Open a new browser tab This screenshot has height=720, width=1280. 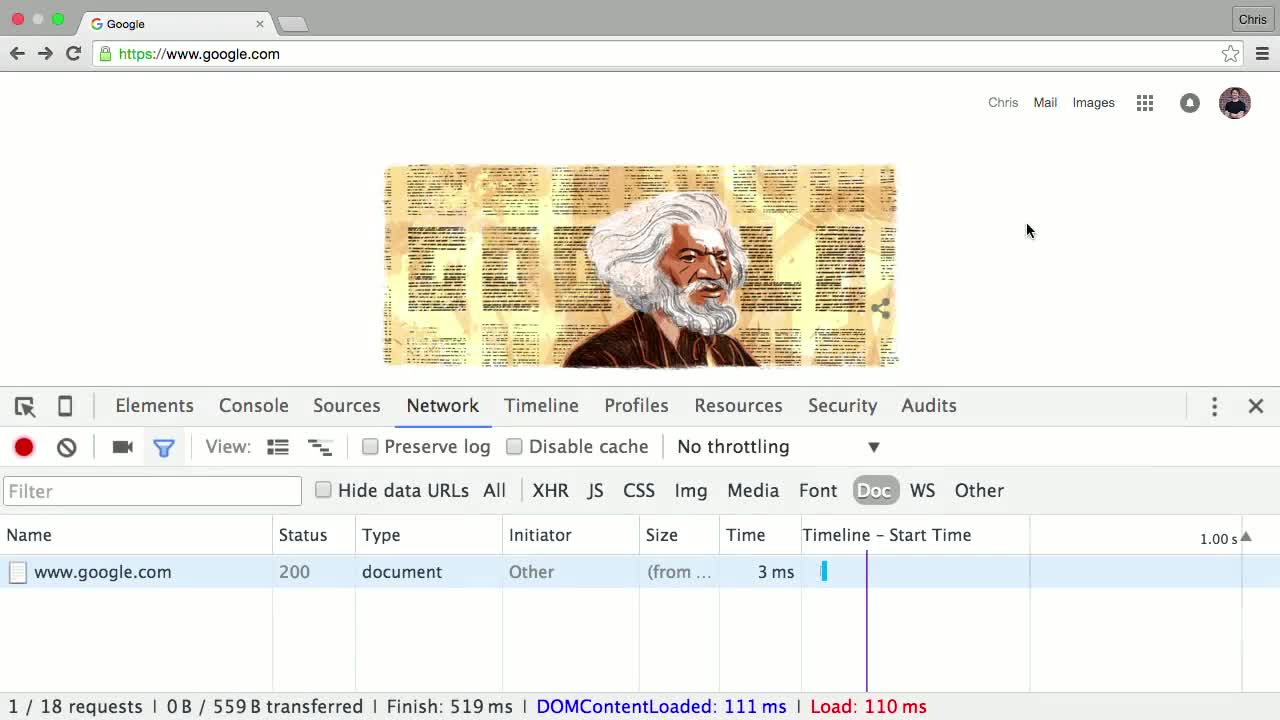[292, 23]
